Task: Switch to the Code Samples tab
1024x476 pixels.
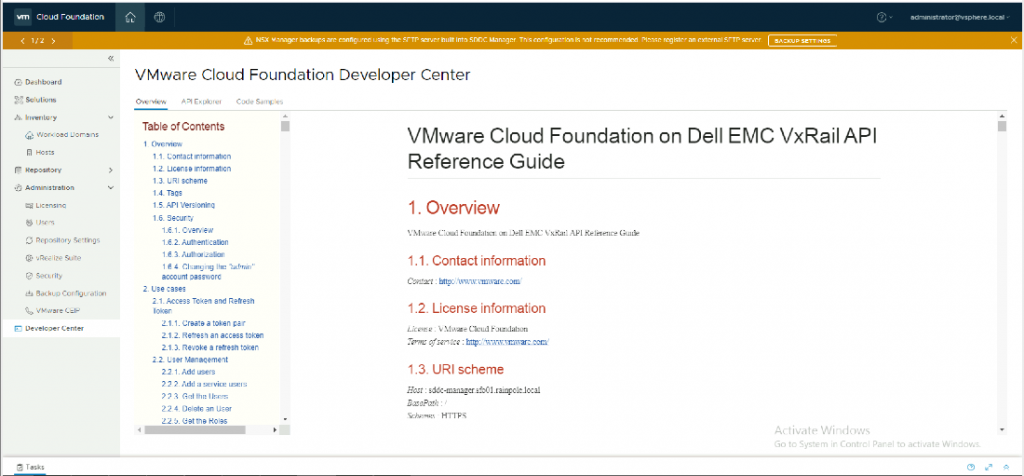Action: (x=259, y=102)
